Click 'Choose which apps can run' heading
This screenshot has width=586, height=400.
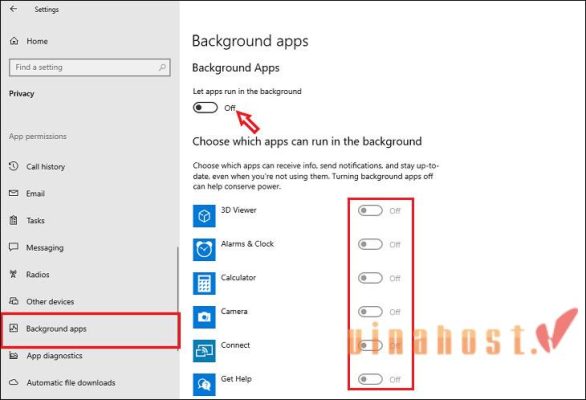(307, 141)
